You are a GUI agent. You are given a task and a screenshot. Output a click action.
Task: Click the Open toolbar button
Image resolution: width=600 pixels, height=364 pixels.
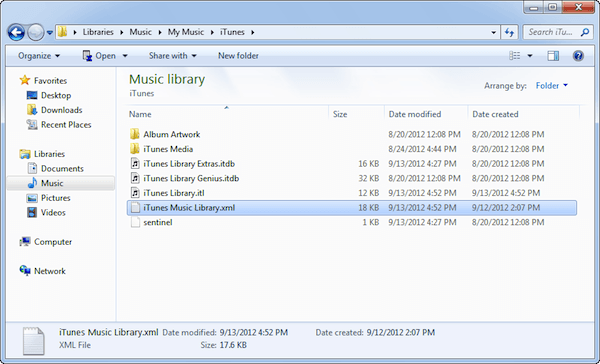pyautogui.click(x=99, y=56)
